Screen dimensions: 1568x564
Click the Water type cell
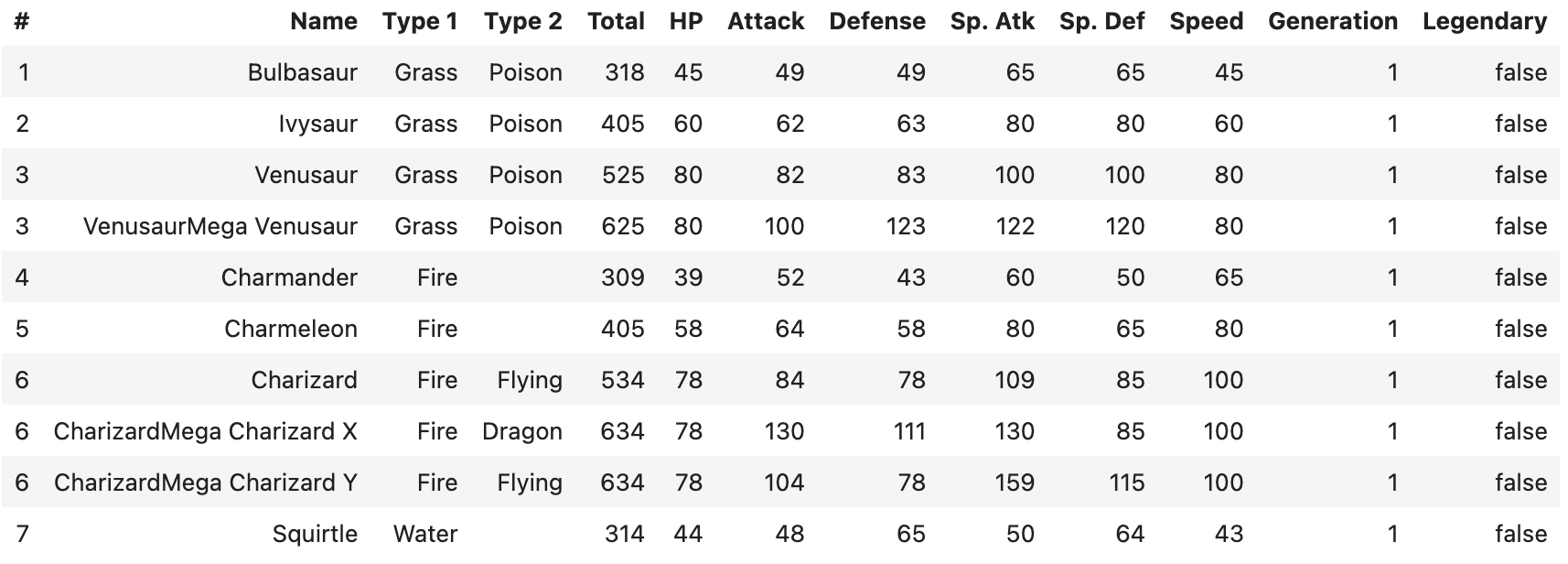click(425, 534)
